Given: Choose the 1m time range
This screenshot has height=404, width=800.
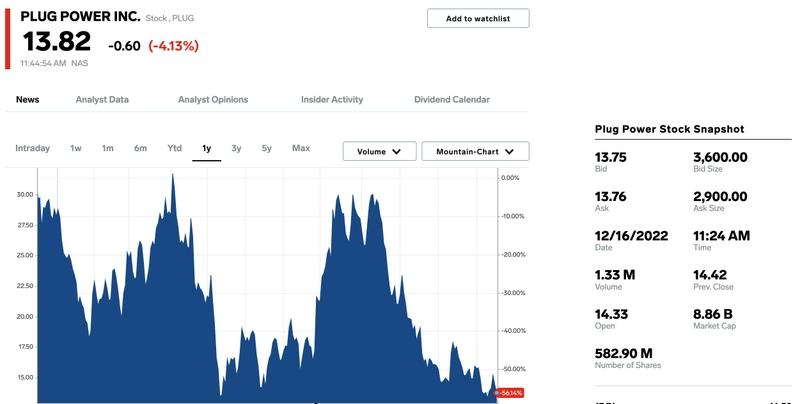Looking at the screenshot, I should [x=108, y=148].
